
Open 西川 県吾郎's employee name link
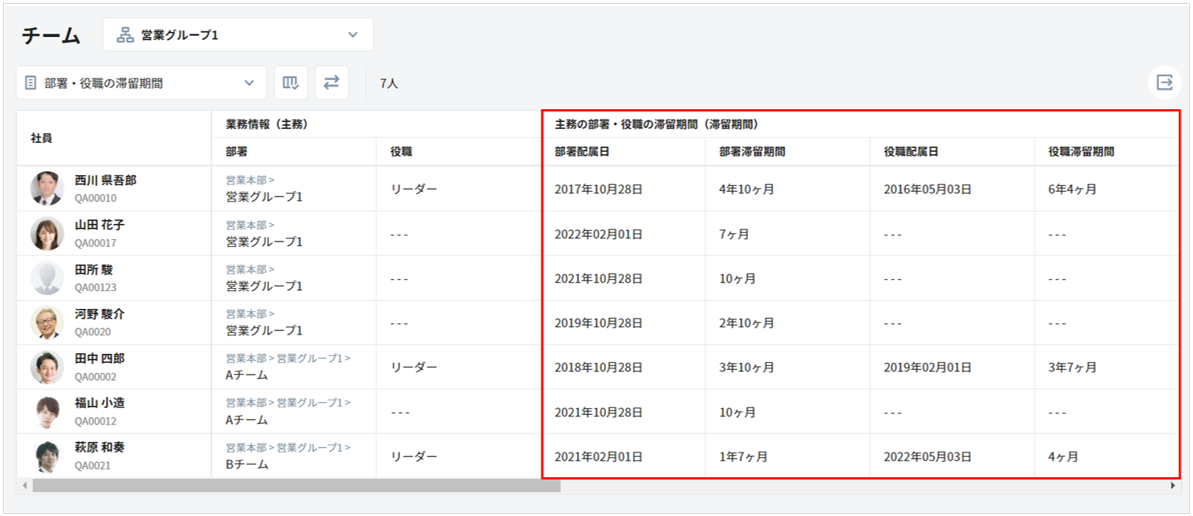pos(105,180)
